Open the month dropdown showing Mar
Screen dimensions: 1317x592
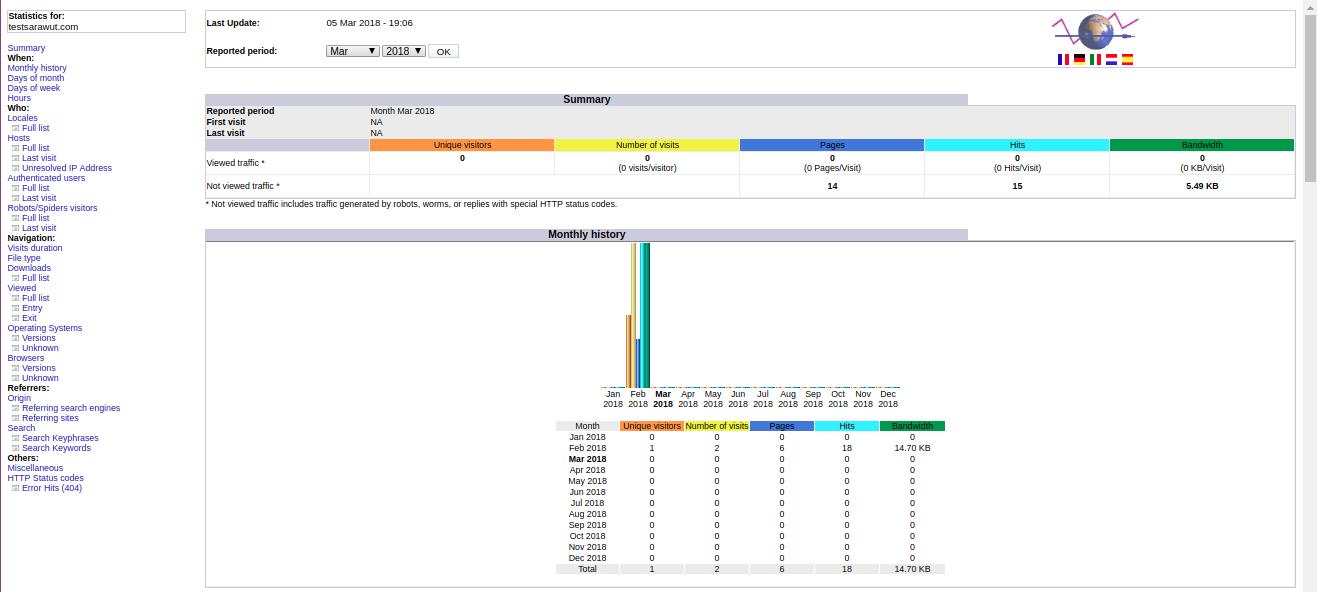point(352,51)
